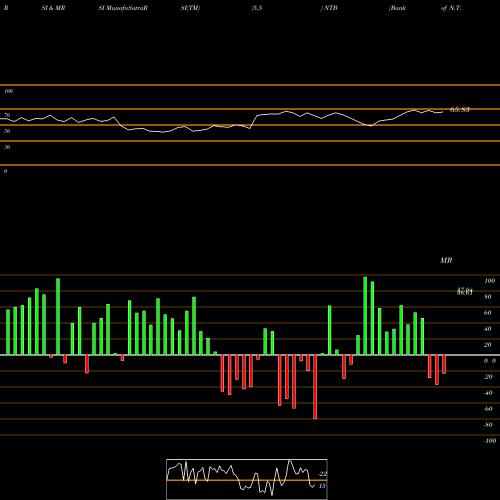Click the "30" level label on RSI chart
The width and height of the screenshot is (500, 500).
coord(7,147)
